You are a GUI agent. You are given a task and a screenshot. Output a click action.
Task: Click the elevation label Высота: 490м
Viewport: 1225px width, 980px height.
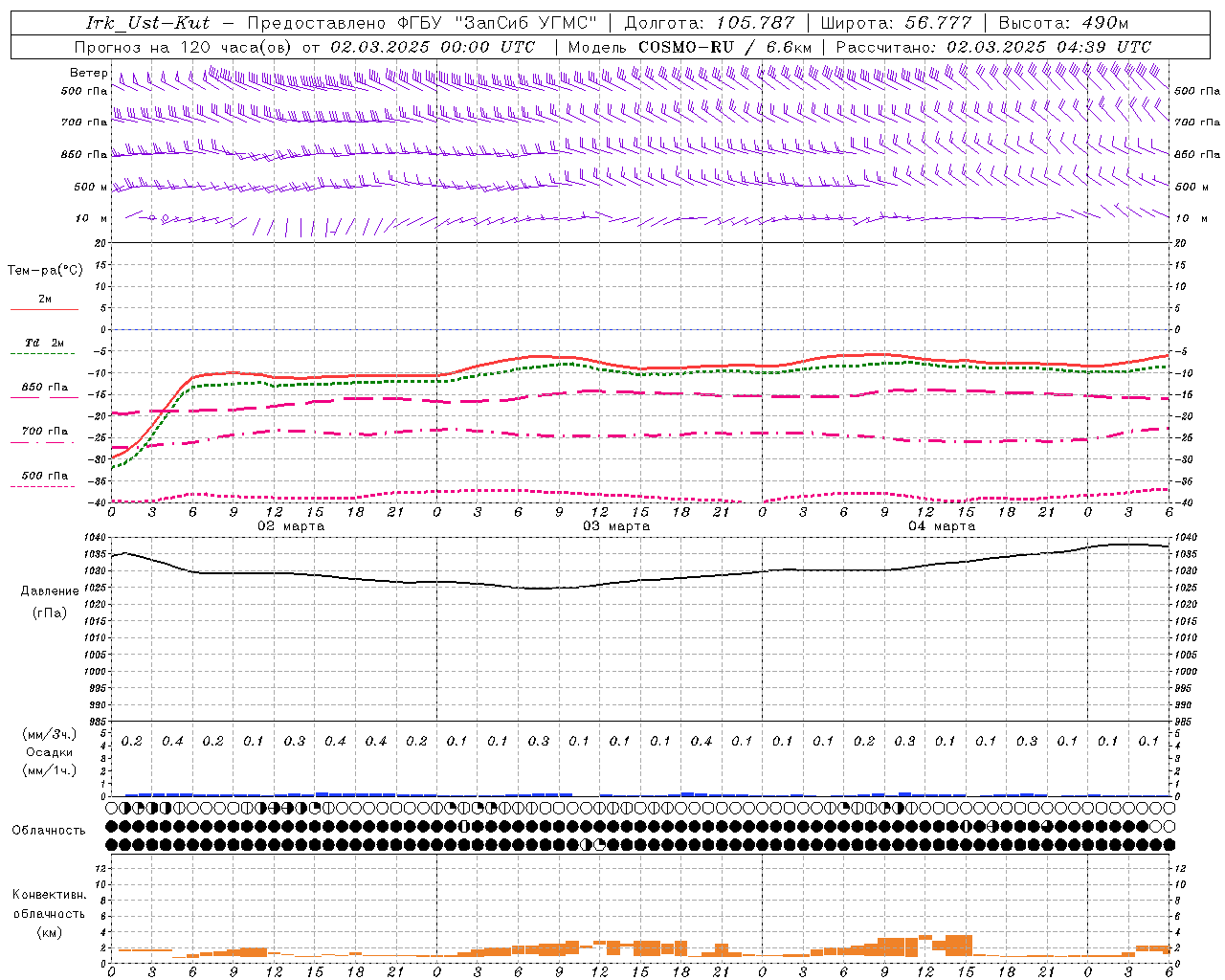pyautogui.click(x=1063, y=23)
